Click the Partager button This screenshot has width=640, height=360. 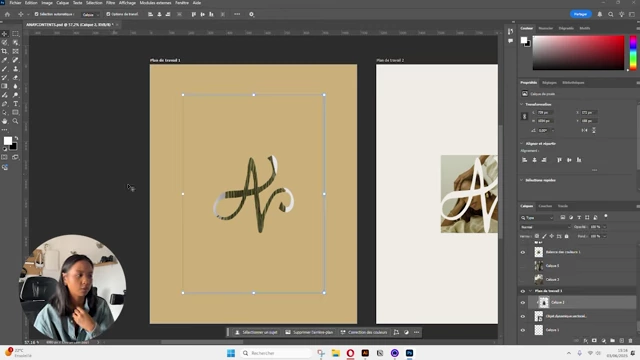580,14
